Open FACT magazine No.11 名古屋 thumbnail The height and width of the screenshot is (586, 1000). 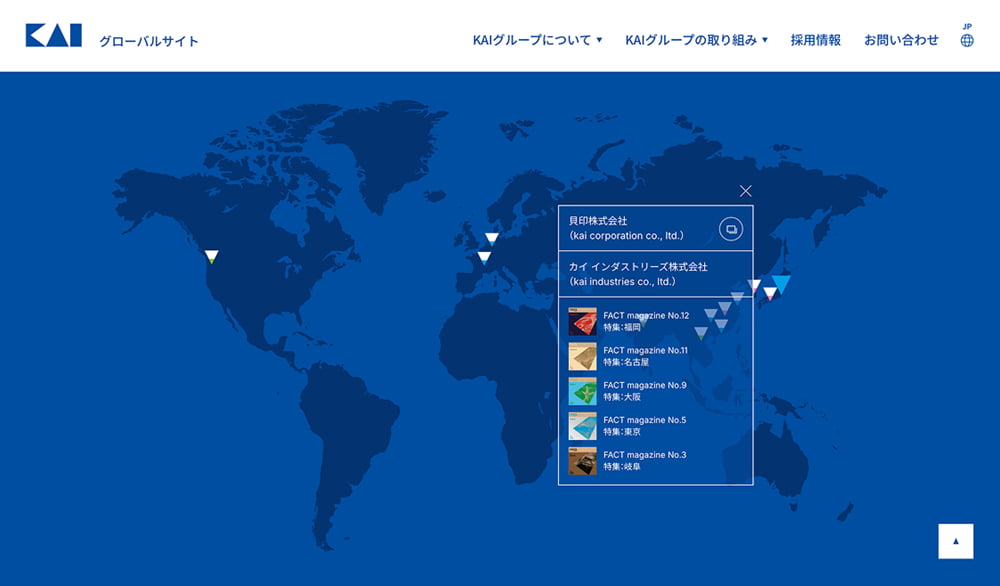point(583,356)
